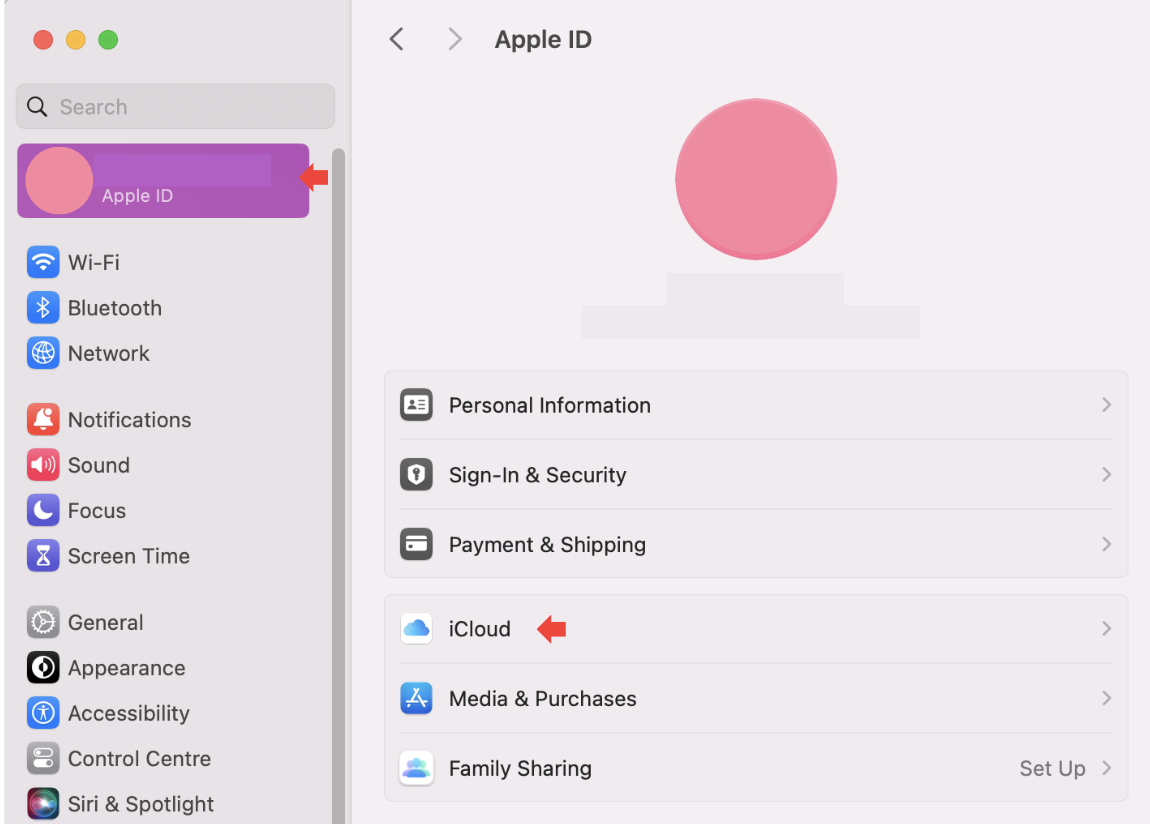1150x824 pixels.
Task: Open Network label in sidebar
Action: (109, 353)
